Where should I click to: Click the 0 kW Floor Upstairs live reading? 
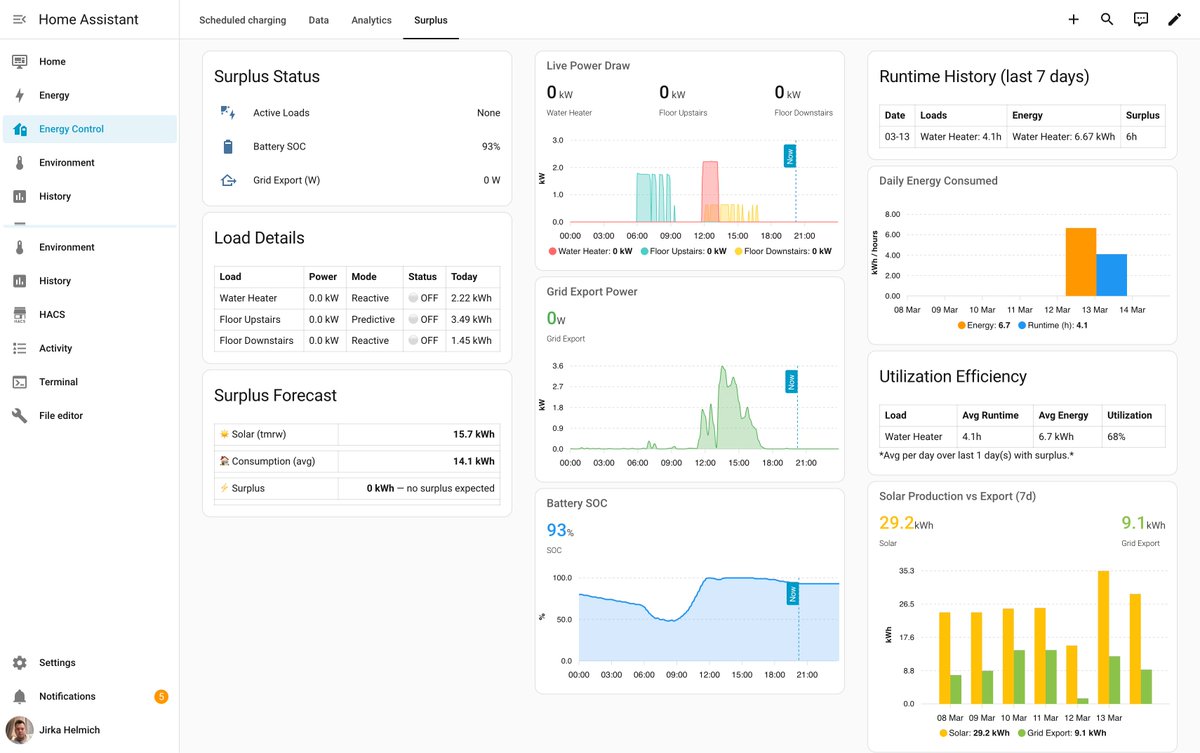pos(672,94)
